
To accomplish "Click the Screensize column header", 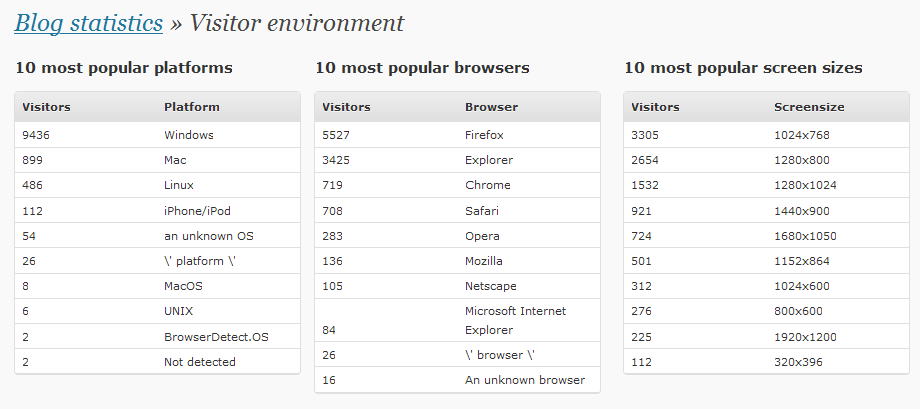I will (809, 107).
